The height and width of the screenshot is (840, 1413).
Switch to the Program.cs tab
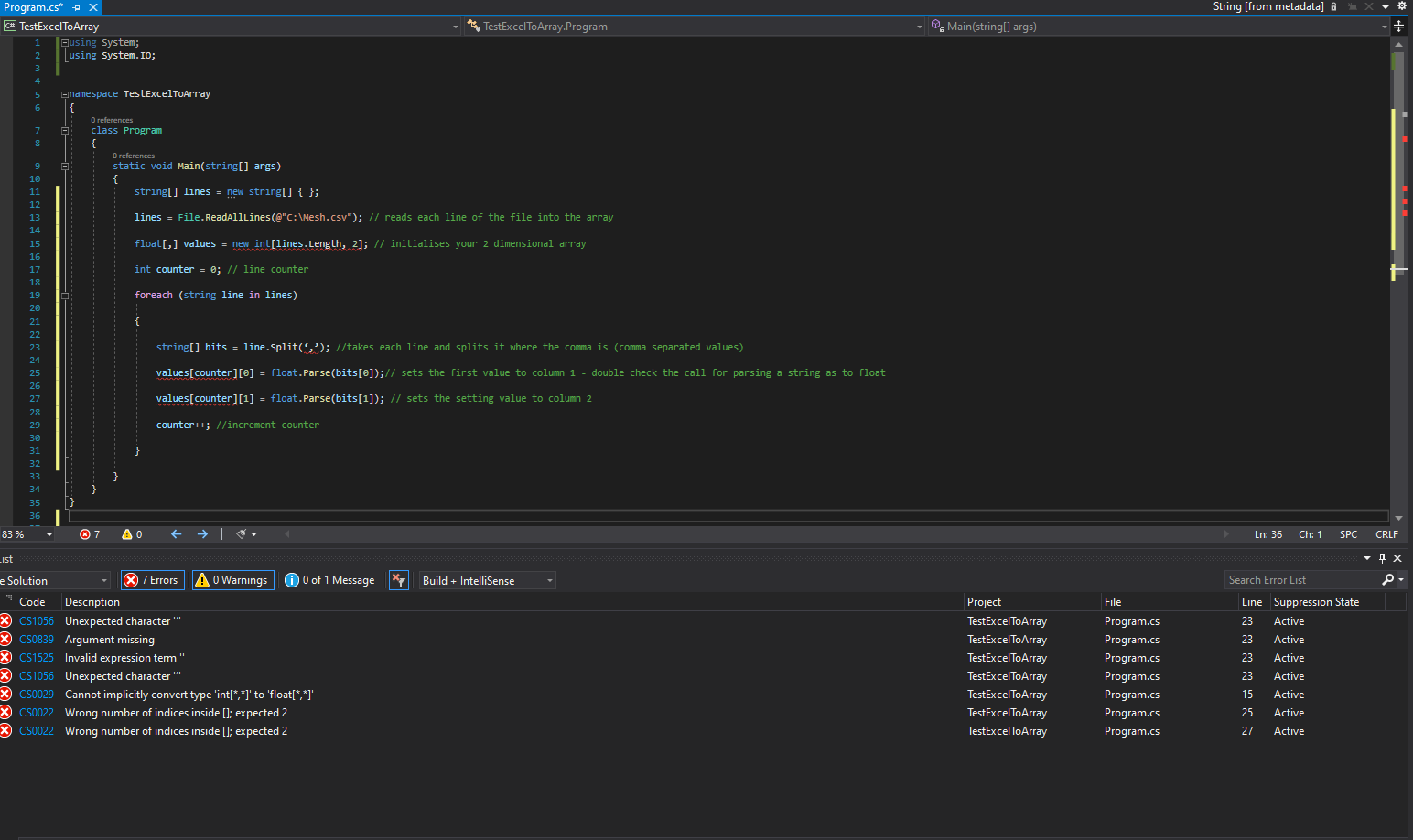(x=33, y=7)
